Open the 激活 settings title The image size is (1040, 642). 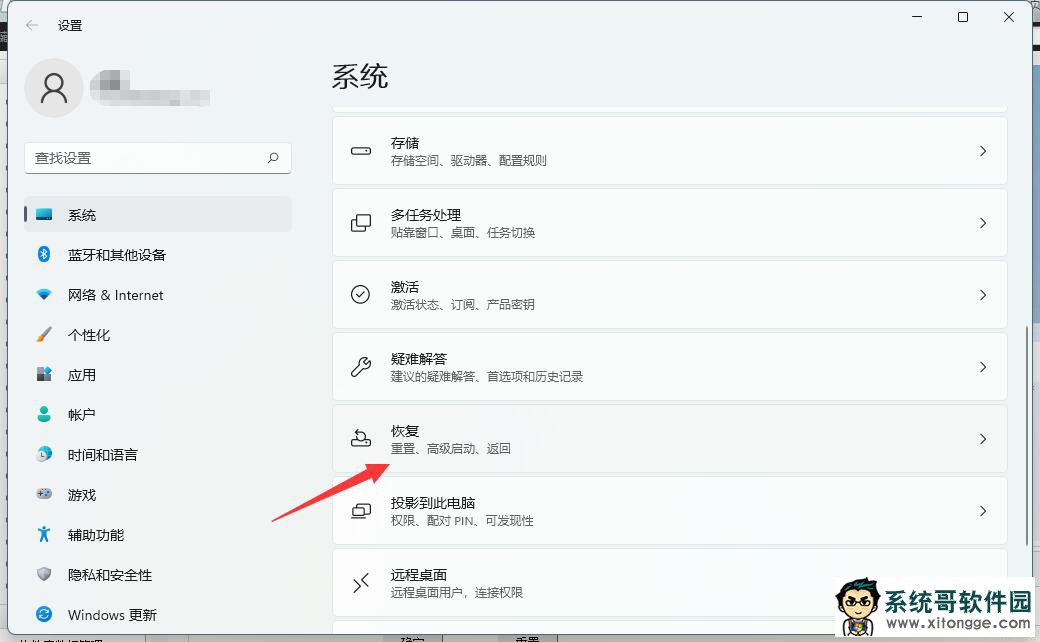(x=405, y=287)
